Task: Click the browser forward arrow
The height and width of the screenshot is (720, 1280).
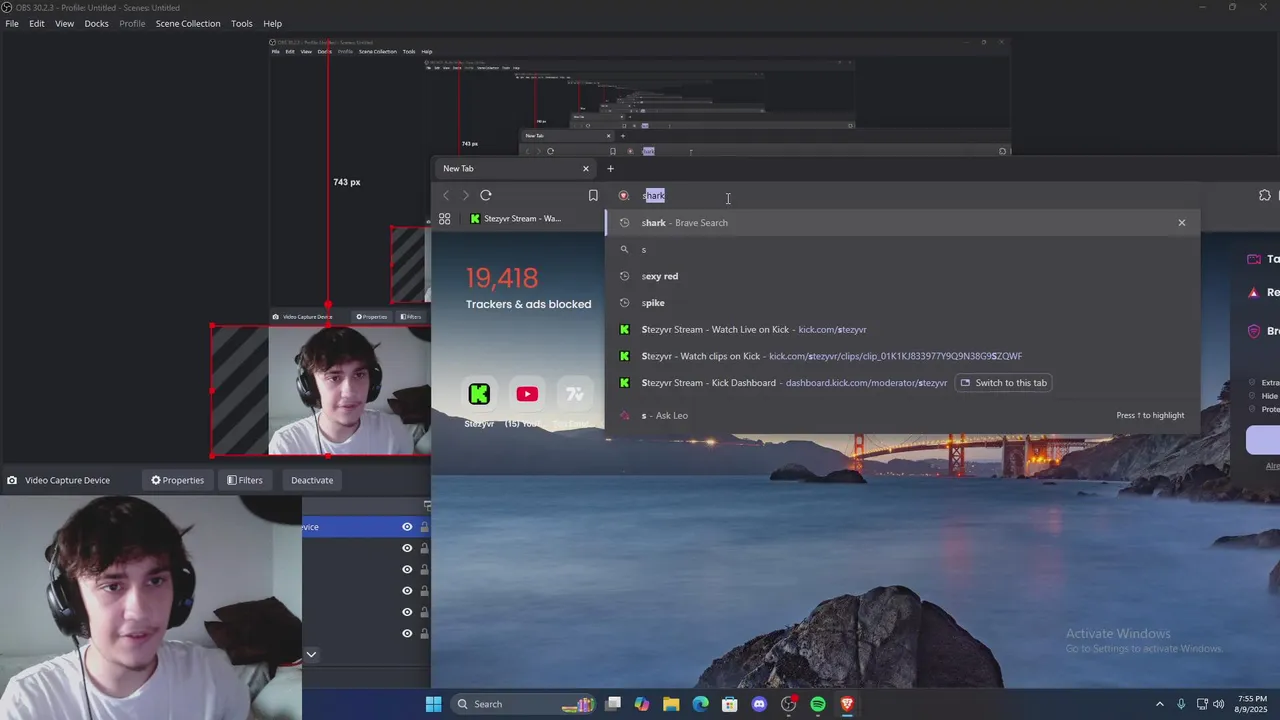Action: click(x=465, y=195)
